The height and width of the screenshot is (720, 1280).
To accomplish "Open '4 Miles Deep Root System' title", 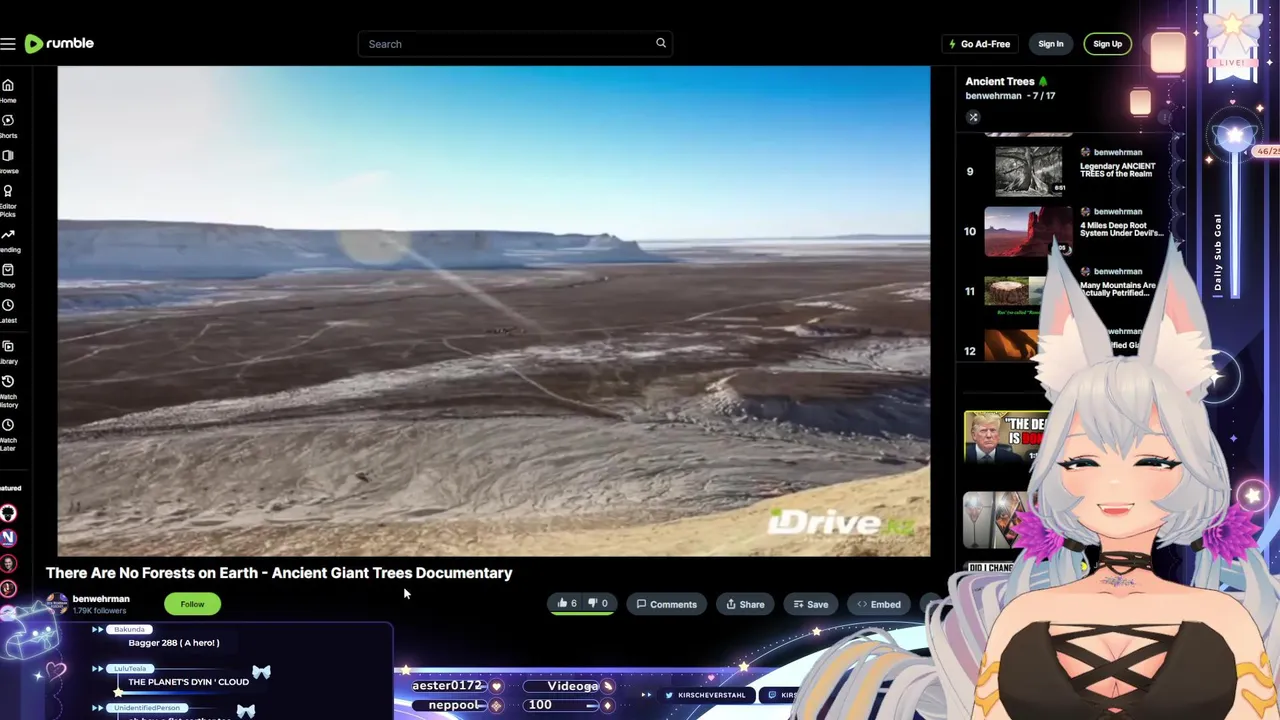I will 1122,230.
